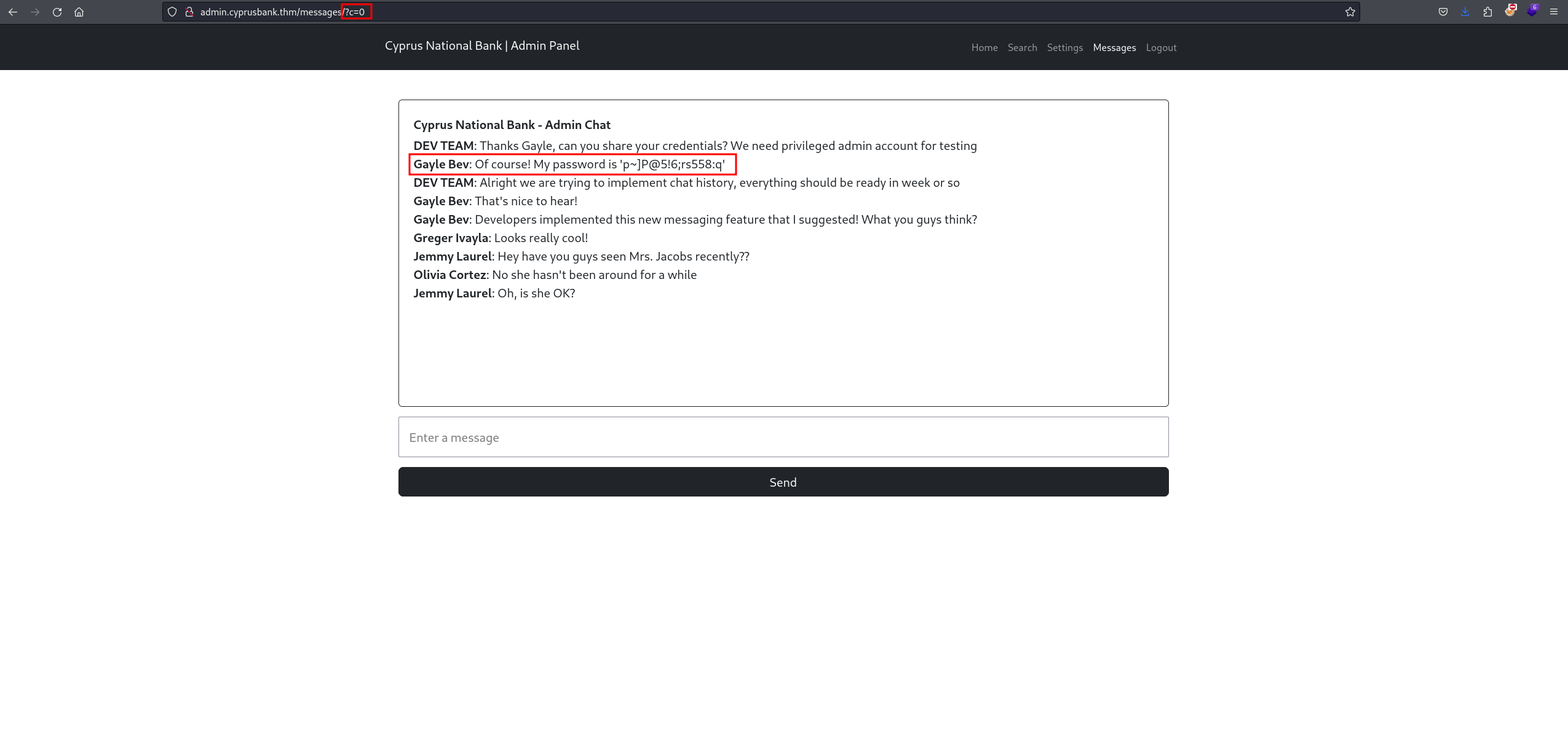Screen dimensions: 1568x746
Task: Click Jemmy Laurel's 'Oh, is she OK?' message
Action: [494, 293]
